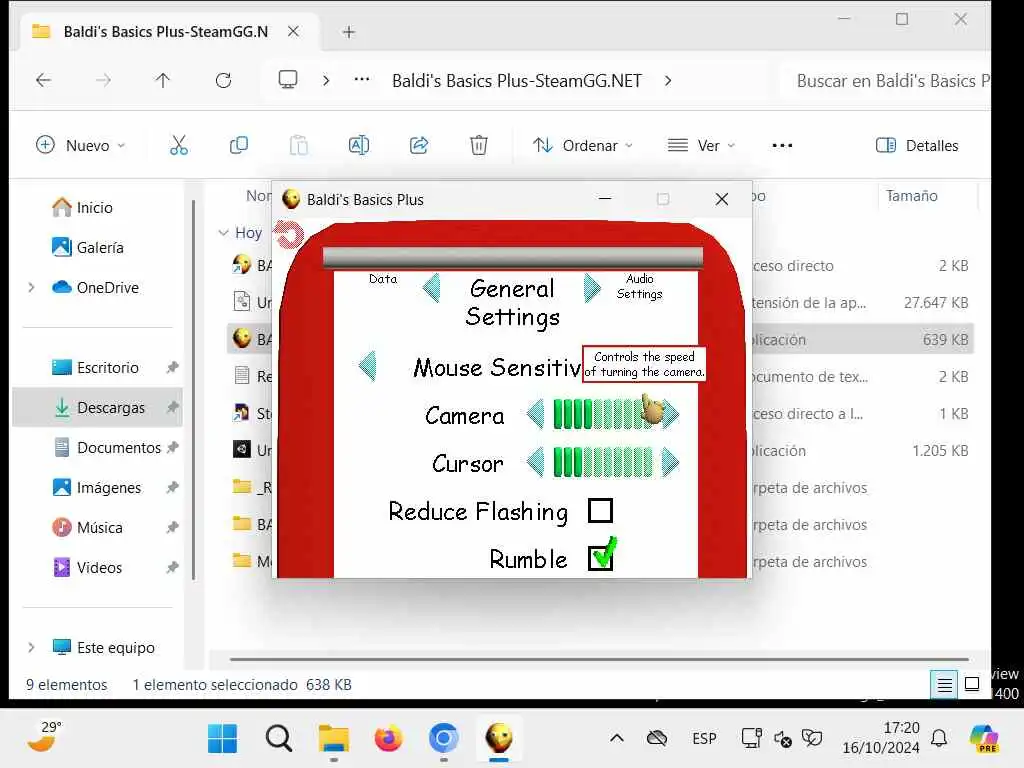Click the horizontal scrollbar in file list
This screenshot has width=1024, height=768.
(599, 659)
